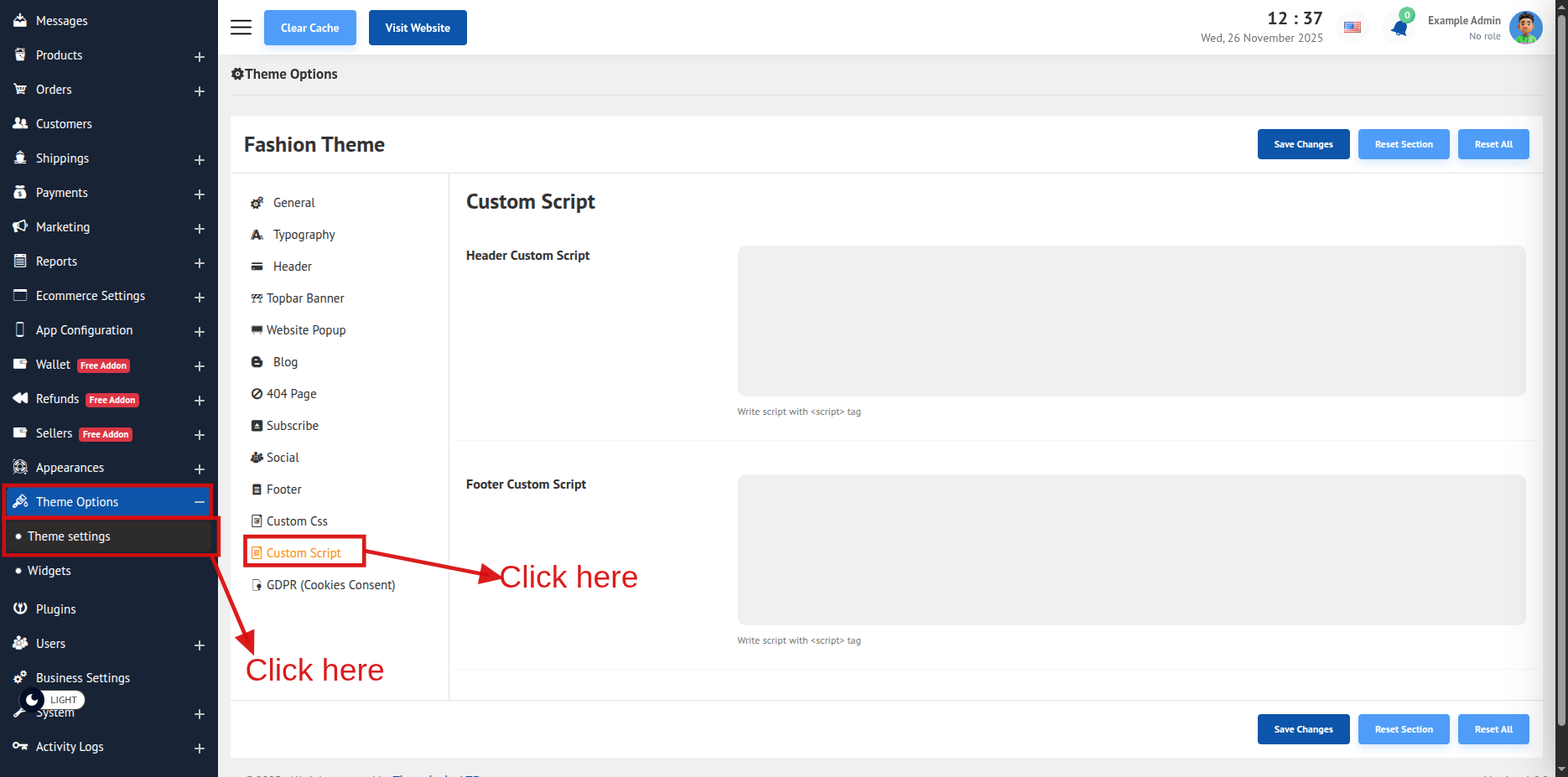This screenshot has width=1568, height=777.
Task: Expand the Ecommerce Settings submenu
Action: click(x=200, y=298)
